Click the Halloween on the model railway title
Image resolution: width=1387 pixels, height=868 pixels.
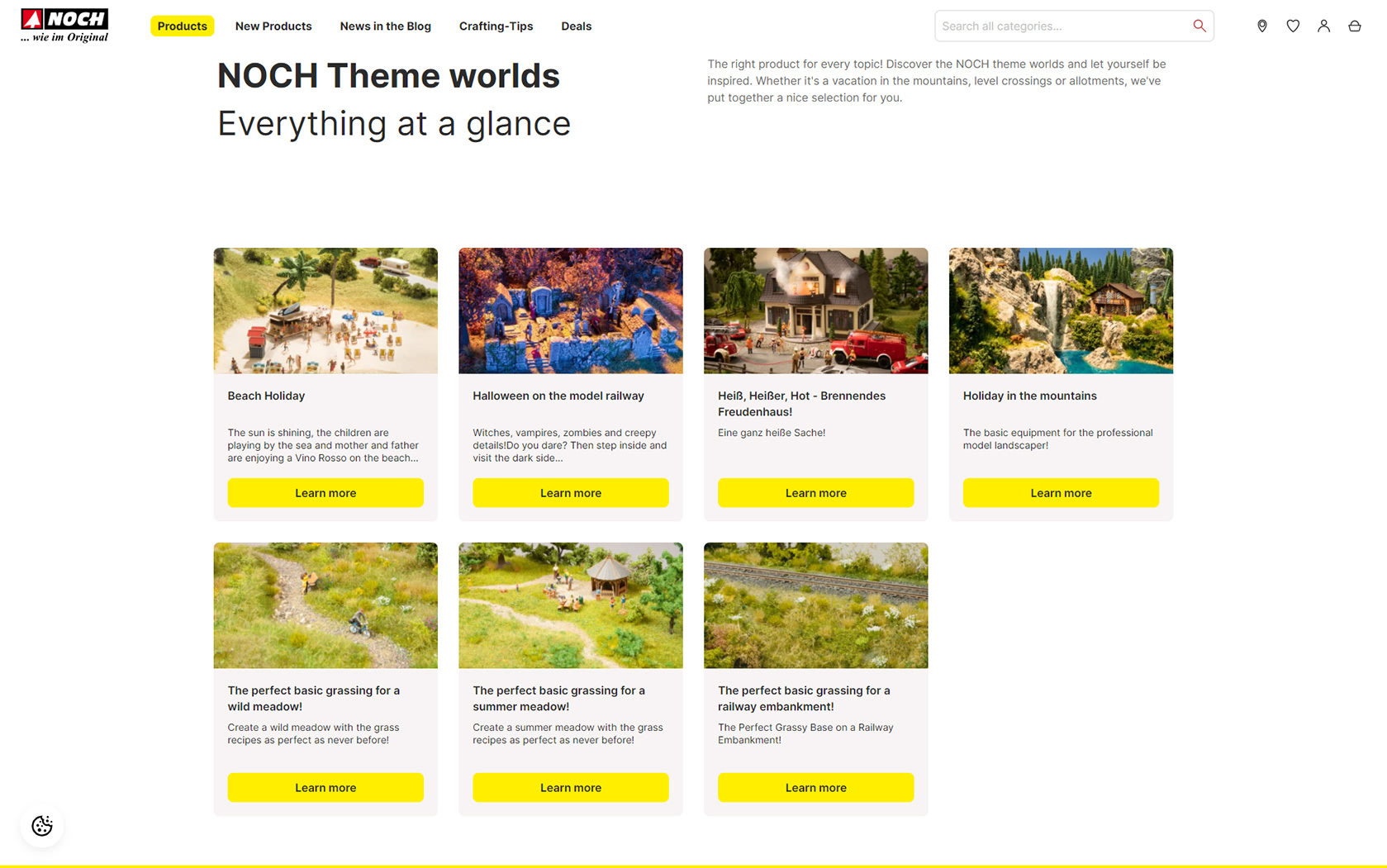(x=558, y=396)
